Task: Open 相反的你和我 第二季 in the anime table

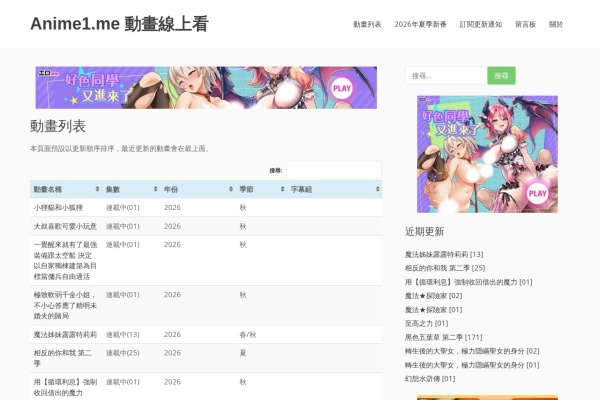Action: [63, 358]
